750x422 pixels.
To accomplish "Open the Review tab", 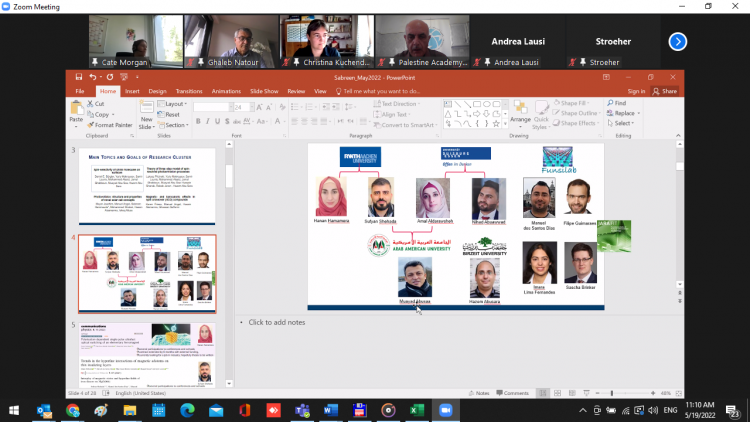I will (x=296, y=91).
